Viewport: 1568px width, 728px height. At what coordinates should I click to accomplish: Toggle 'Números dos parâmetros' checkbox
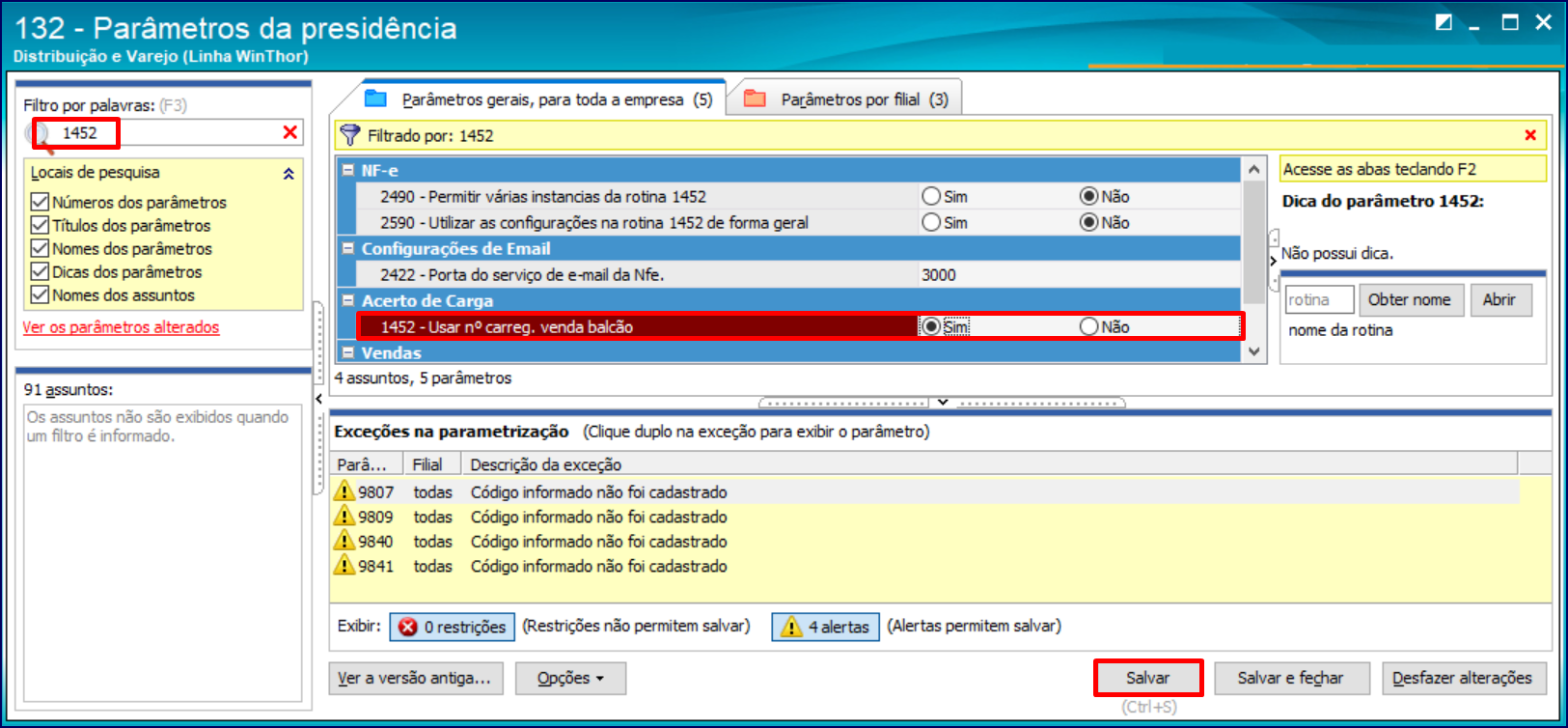[x=40, y=202]
